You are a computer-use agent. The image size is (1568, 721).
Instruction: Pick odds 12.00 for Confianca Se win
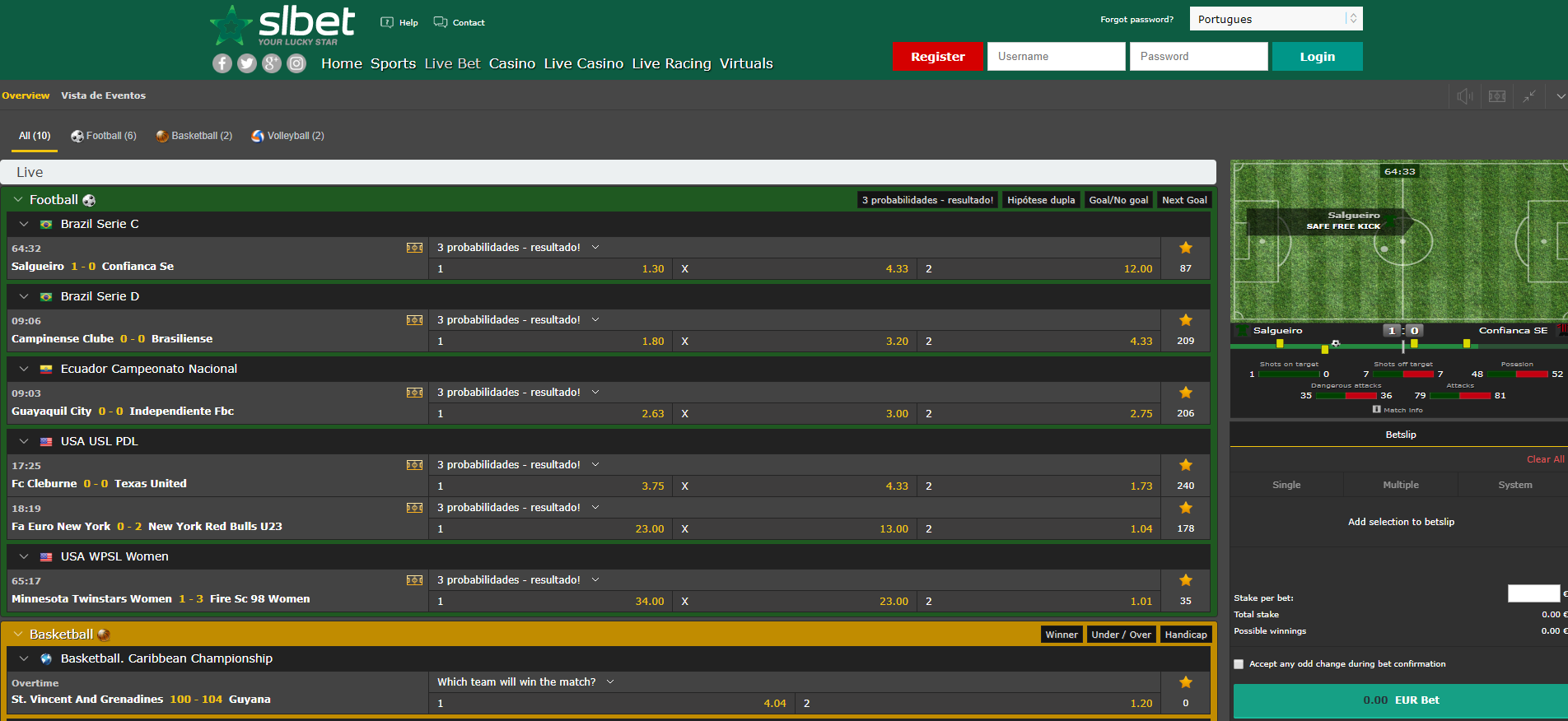tap(1038, 269)
